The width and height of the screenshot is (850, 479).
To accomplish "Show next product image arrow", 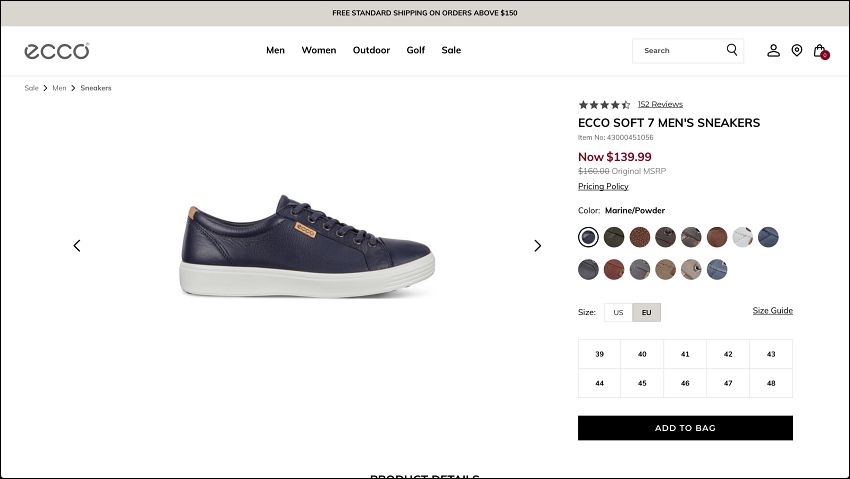I will coord(537,245).
